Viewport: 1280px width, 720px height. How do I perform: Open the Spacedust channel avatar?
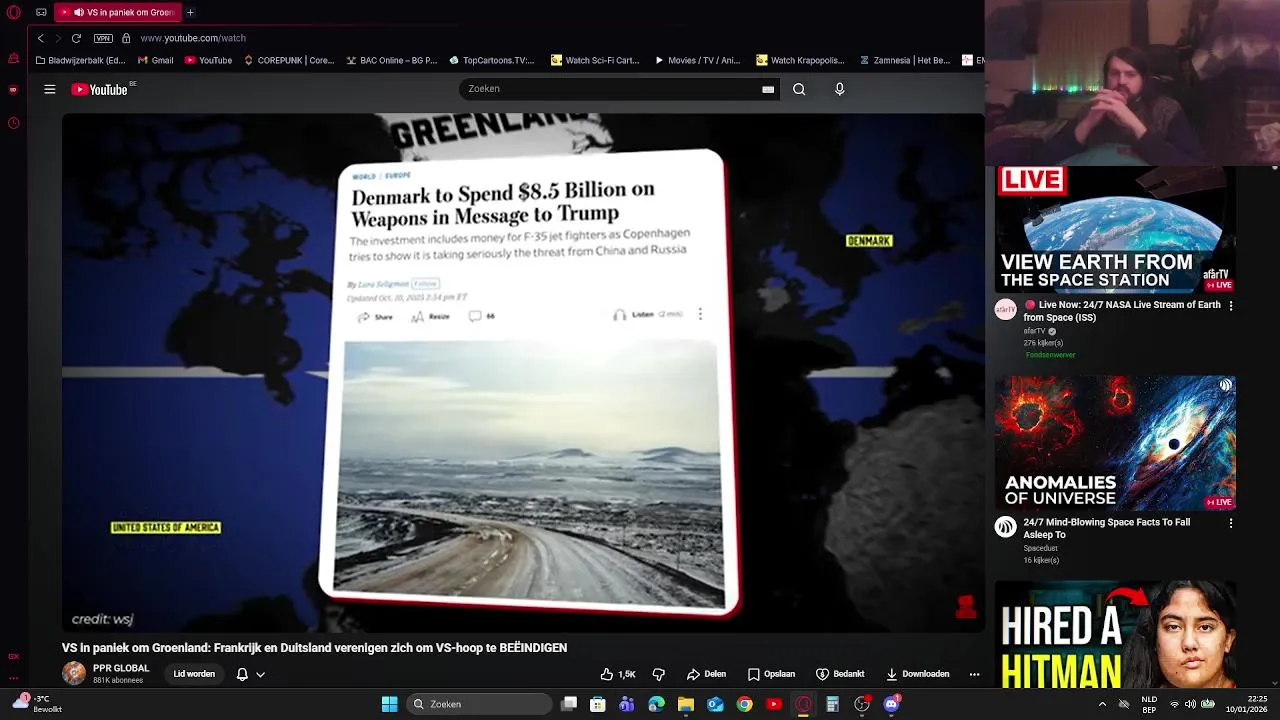1006,526
